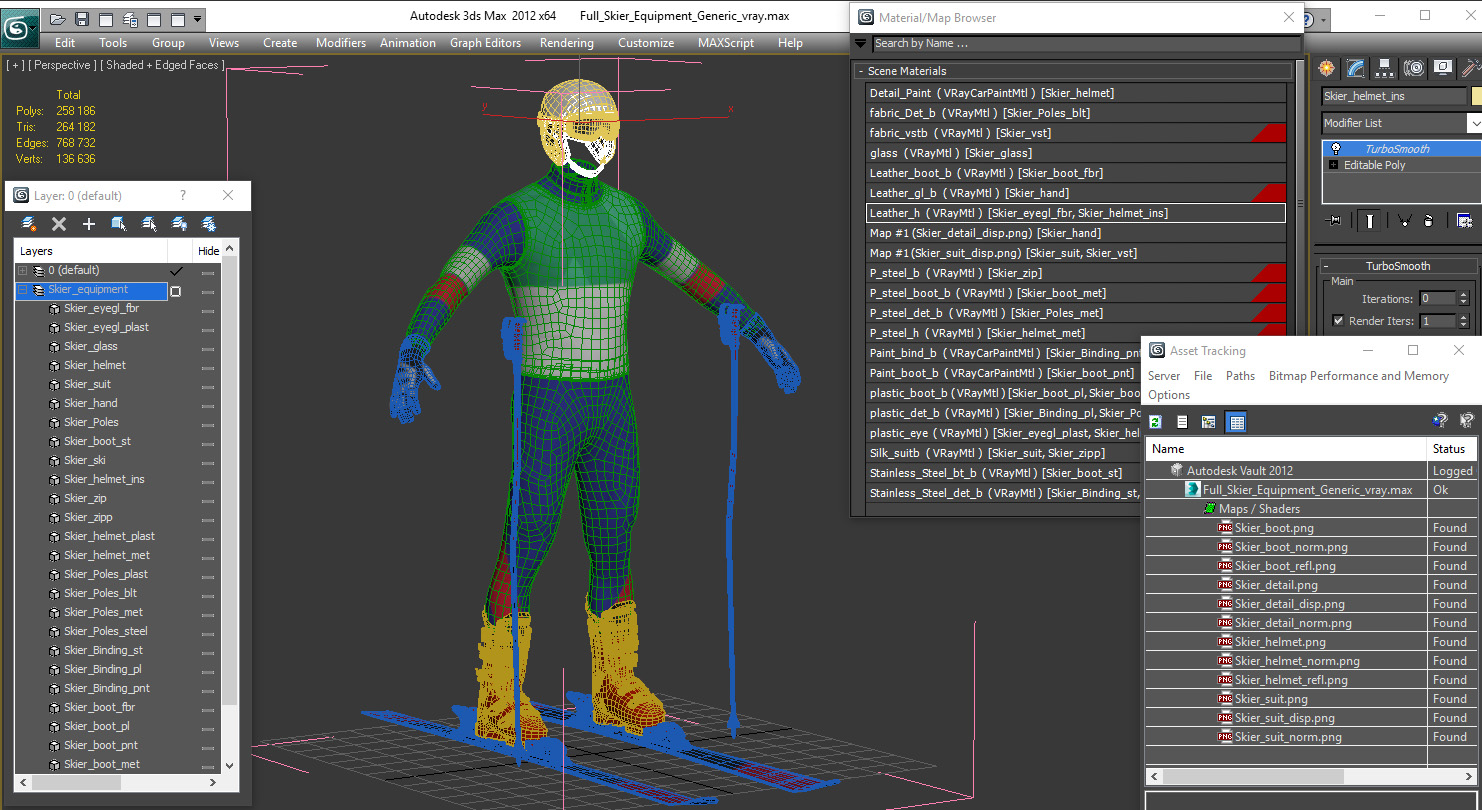Click the Open File icon in quick access toolbar
Viewport: 1482px width, 810px height.
click(58, 19)
